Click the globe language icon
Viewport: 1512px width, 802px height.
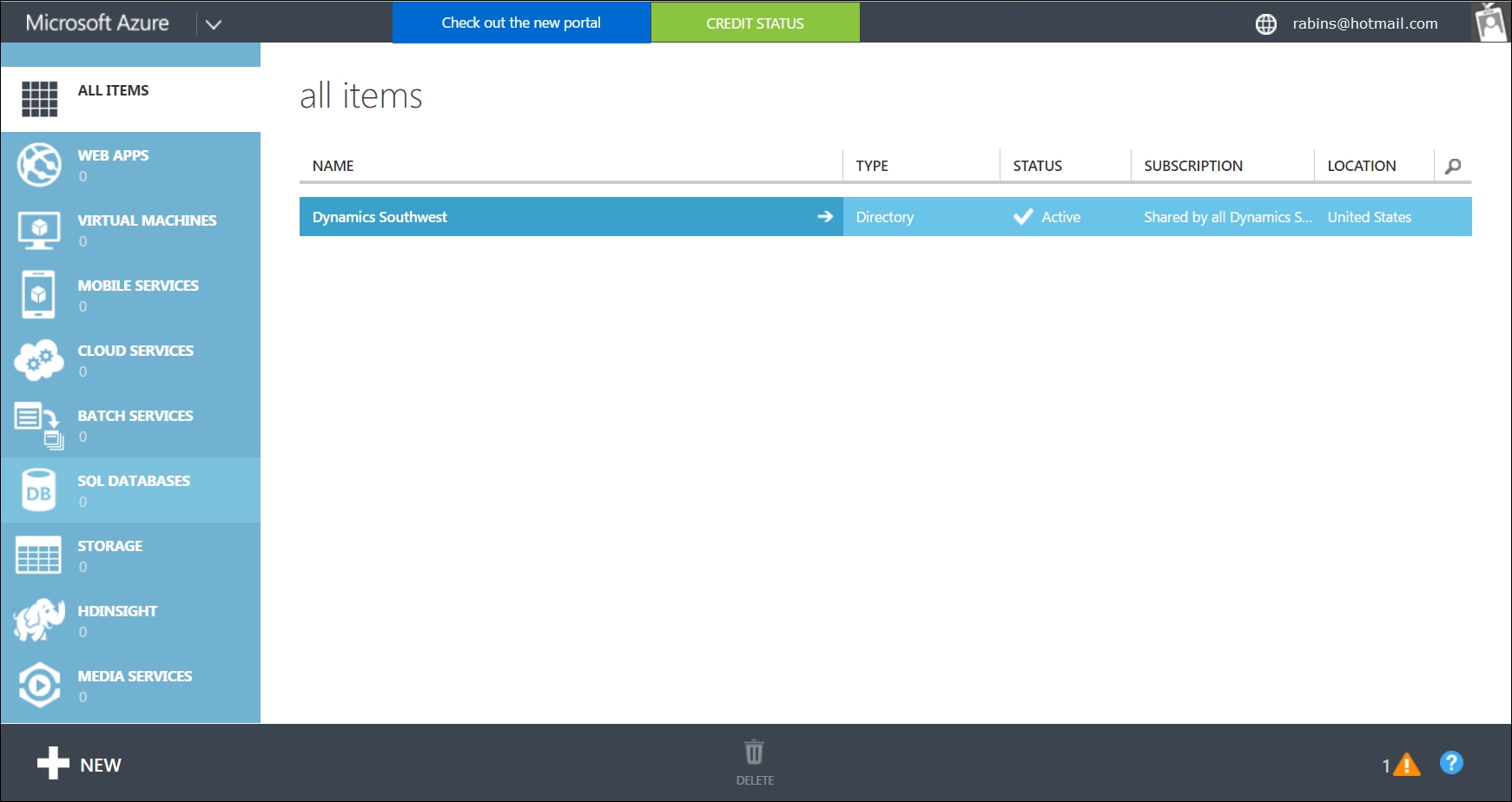pos(1266,24)
